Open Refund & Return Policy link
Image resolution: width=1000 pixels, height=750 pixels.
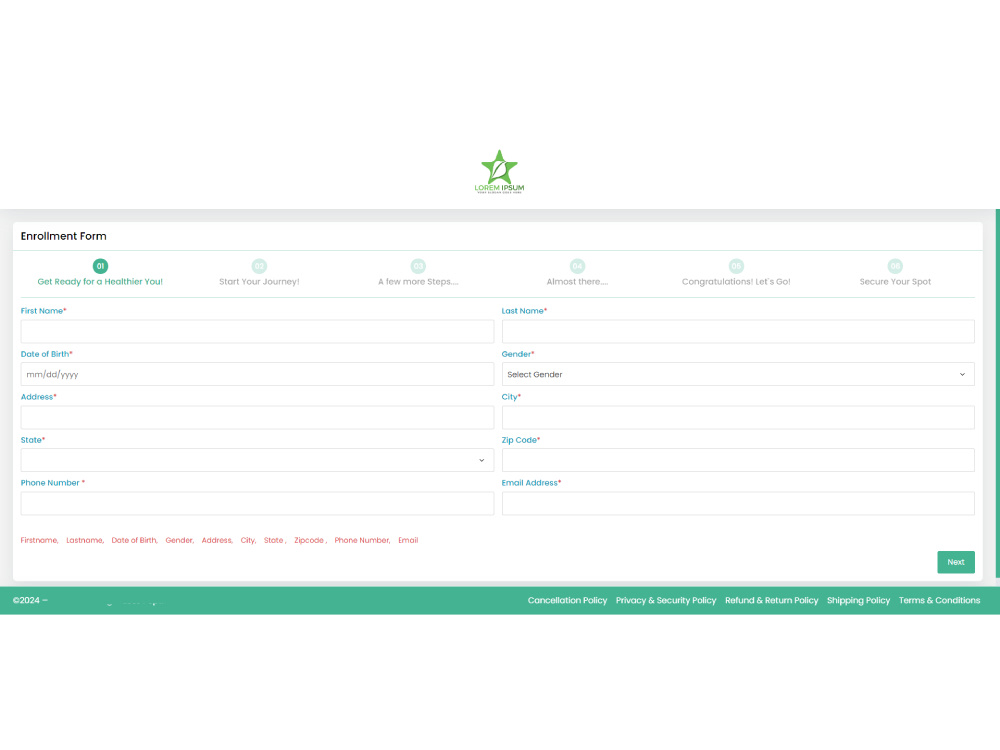point(771,600)
